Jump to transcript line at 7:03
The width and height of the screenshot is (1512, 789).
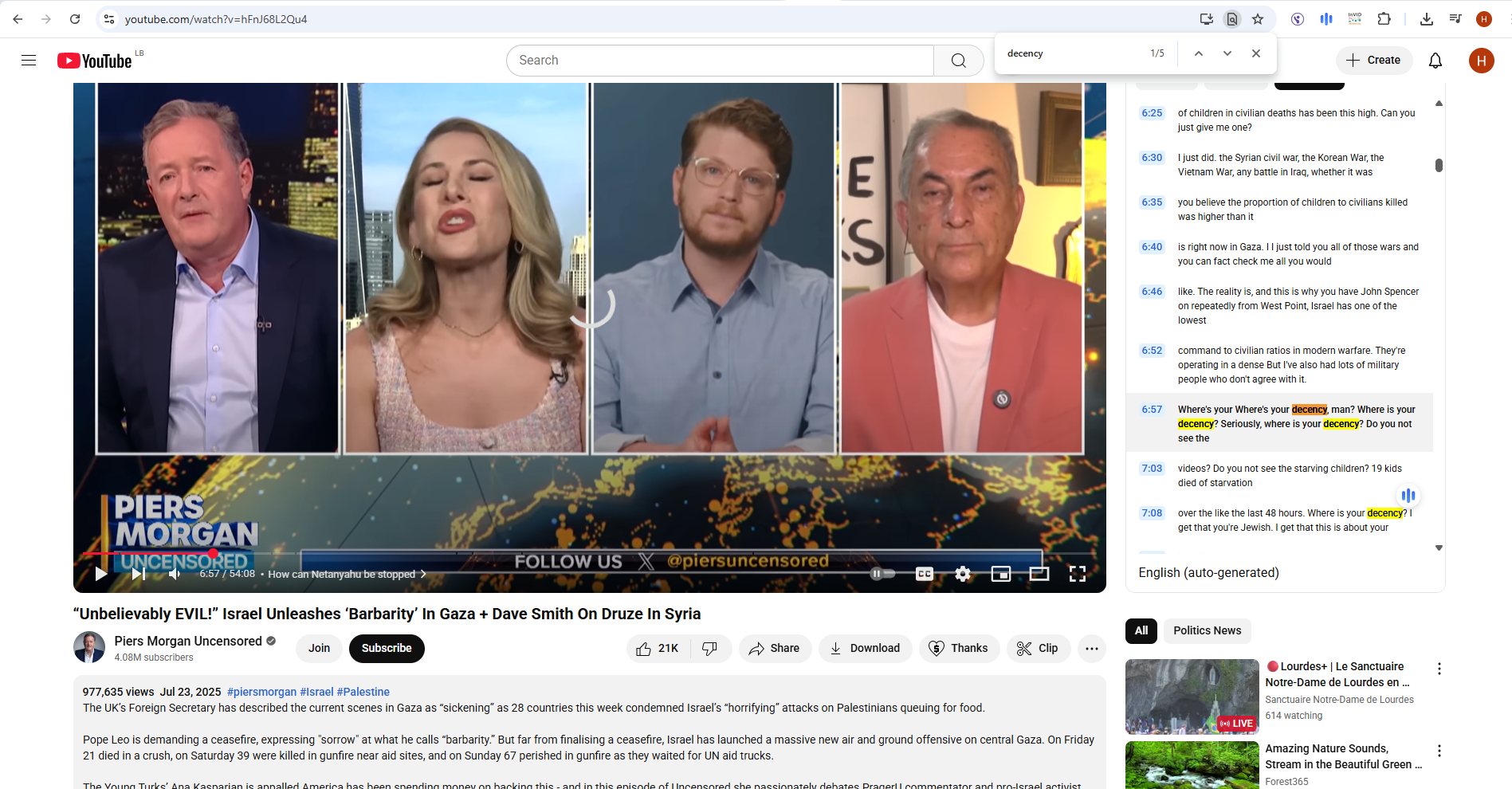(x=1152, y=469)
